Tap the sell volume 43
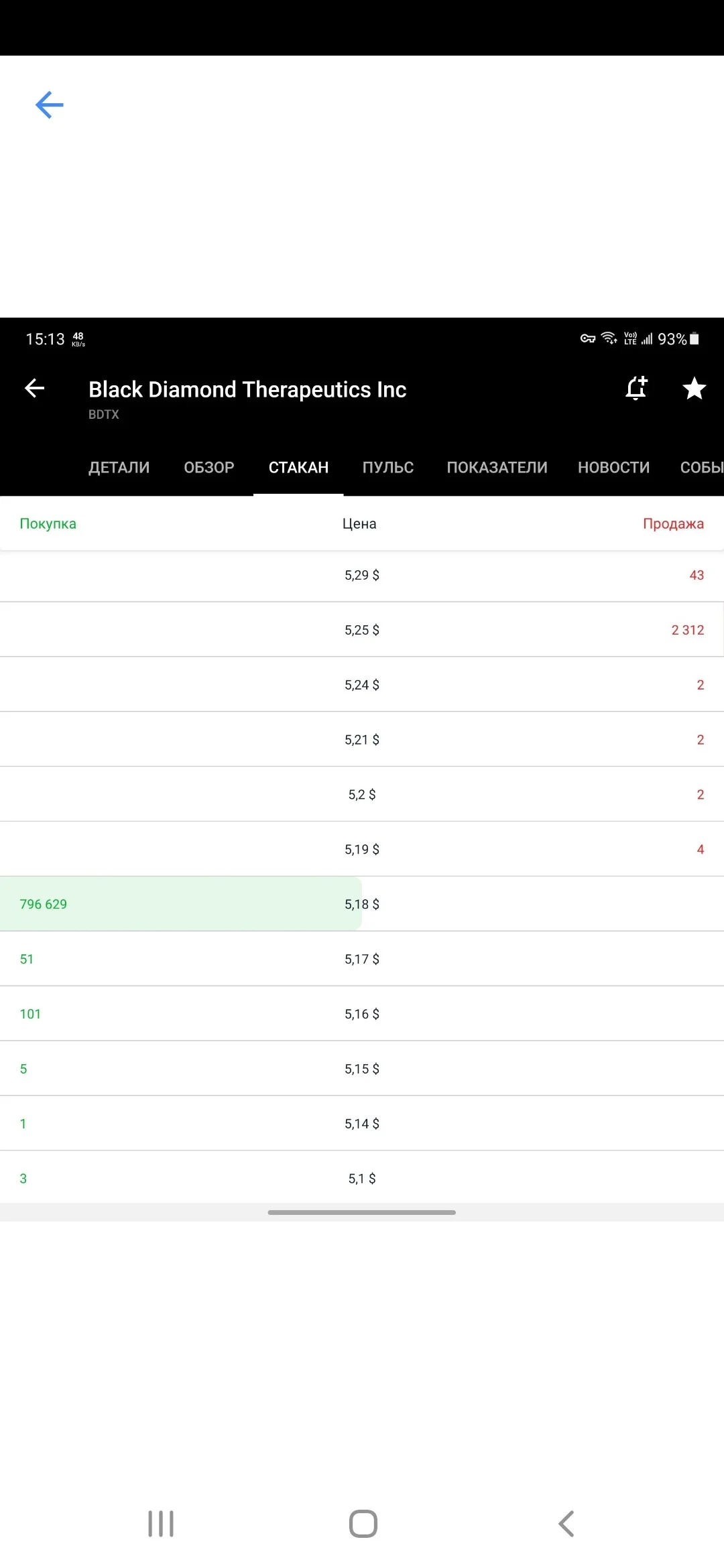Viewport: 724px width, 1568px height. pos(697,575)
